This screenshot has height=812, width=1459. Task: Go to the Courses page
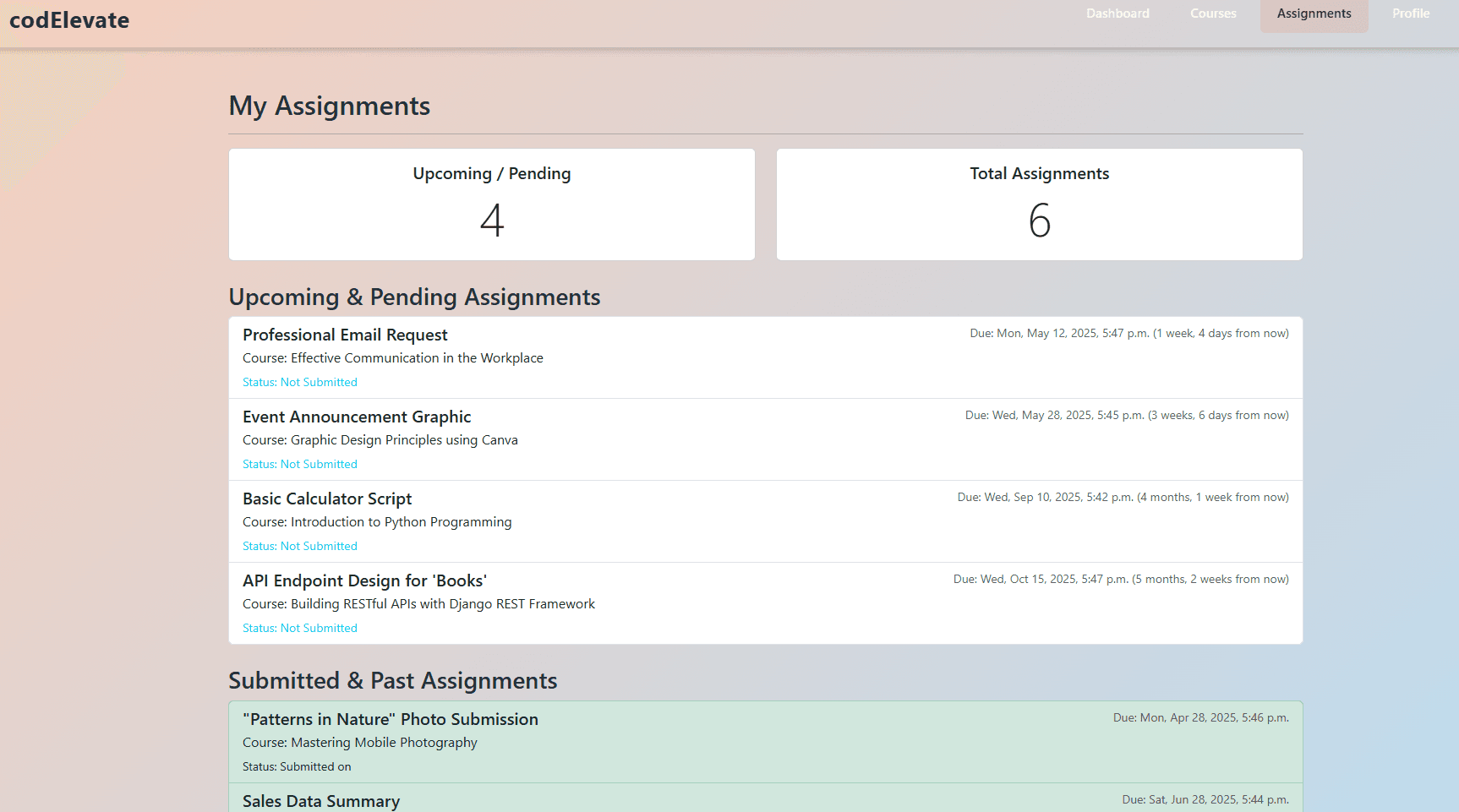1213,14
